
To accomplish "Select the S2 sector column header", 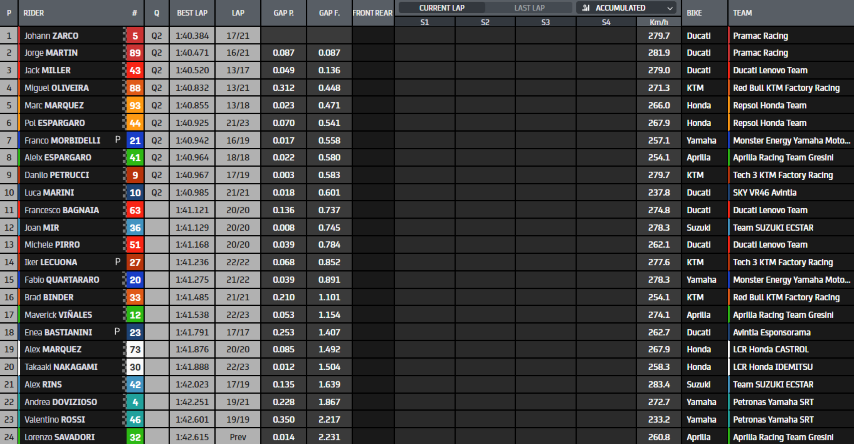I will click(x=485, y=22).
